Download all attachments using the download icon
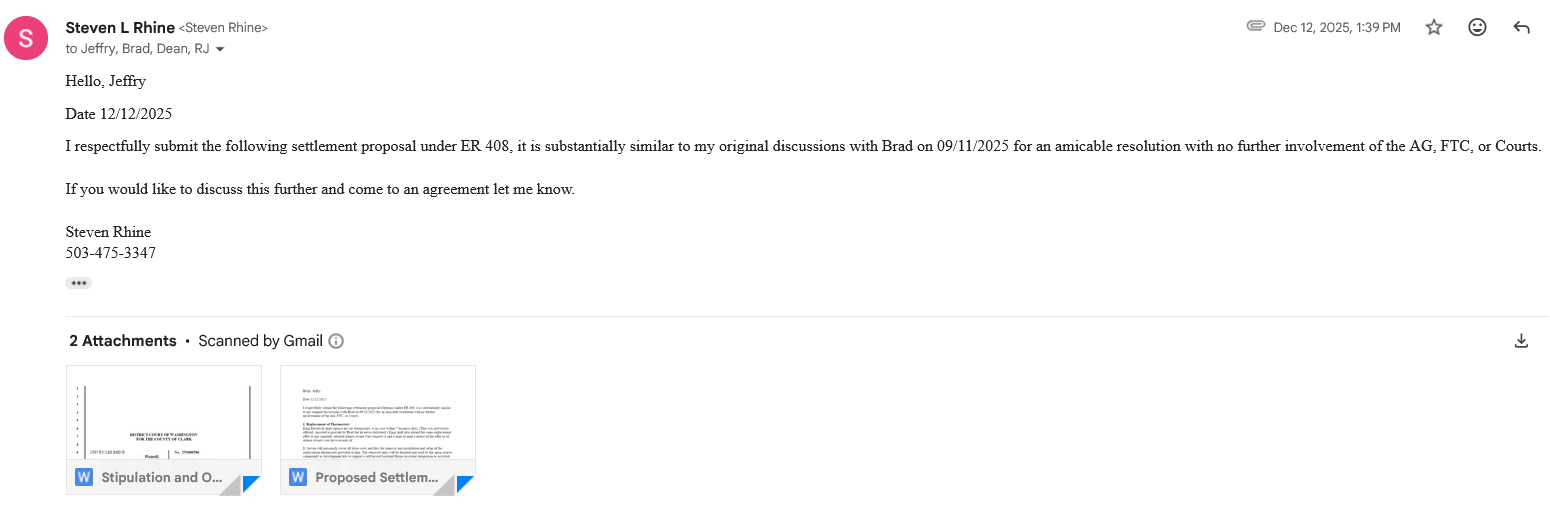Viewport: 1550px width, 518px height. (1521, 341)
